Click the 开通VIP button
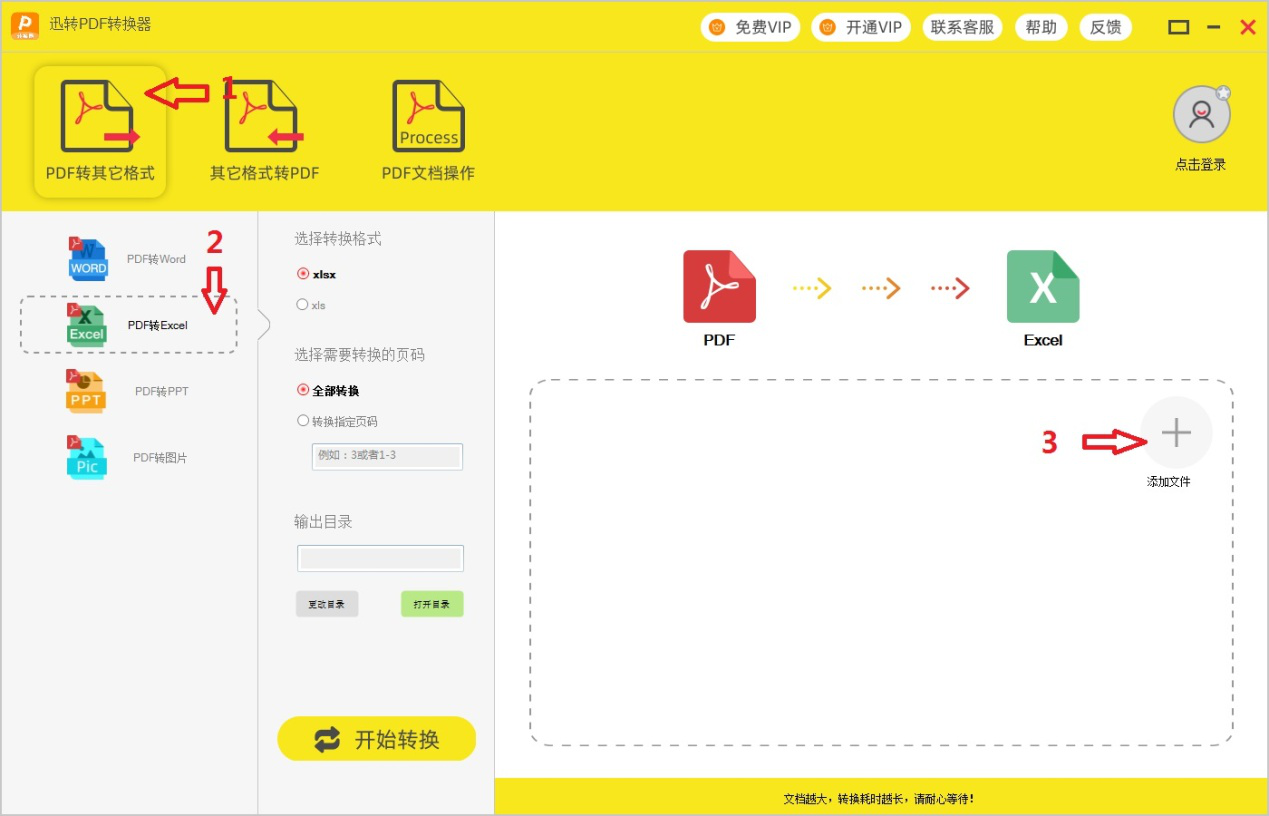Image resolution: width=1269 pixels, height=816 pixels. click(x=861, y=27)
